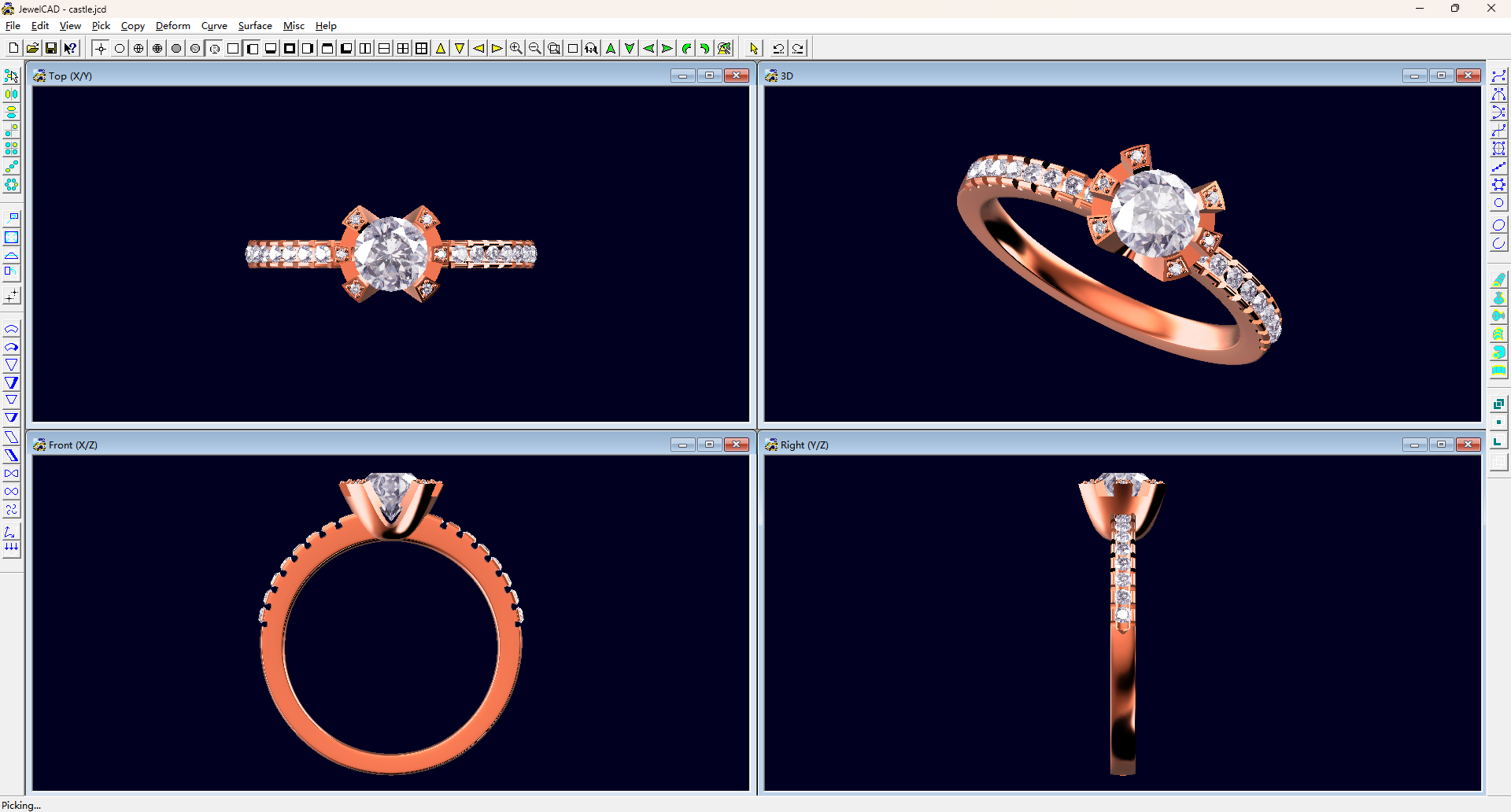This screenshot has height=812, width=1511.
Task: Click the yellow down triangle pan icon
Action: [460, 48]
